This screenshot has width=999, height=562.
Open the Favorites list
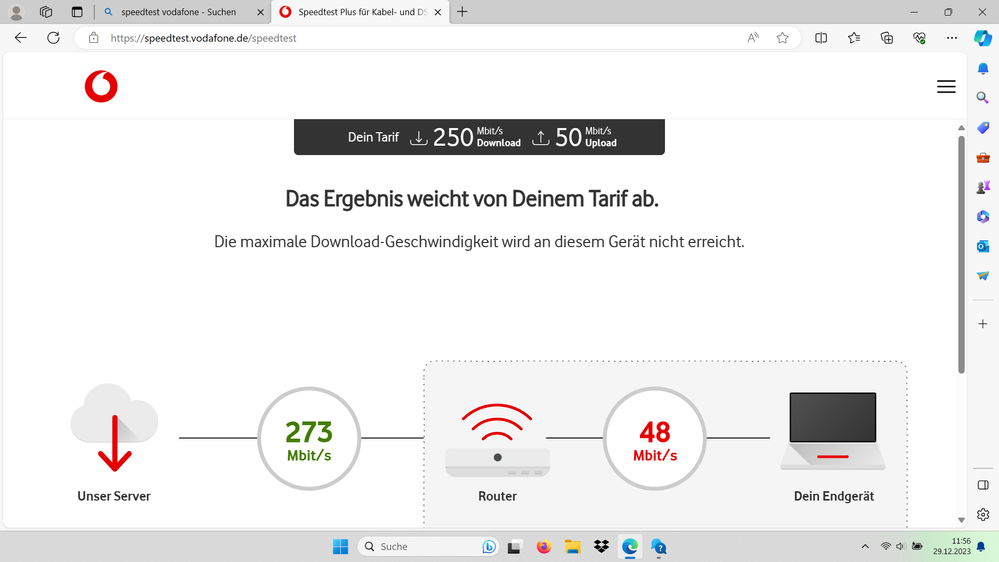(854, 38)
